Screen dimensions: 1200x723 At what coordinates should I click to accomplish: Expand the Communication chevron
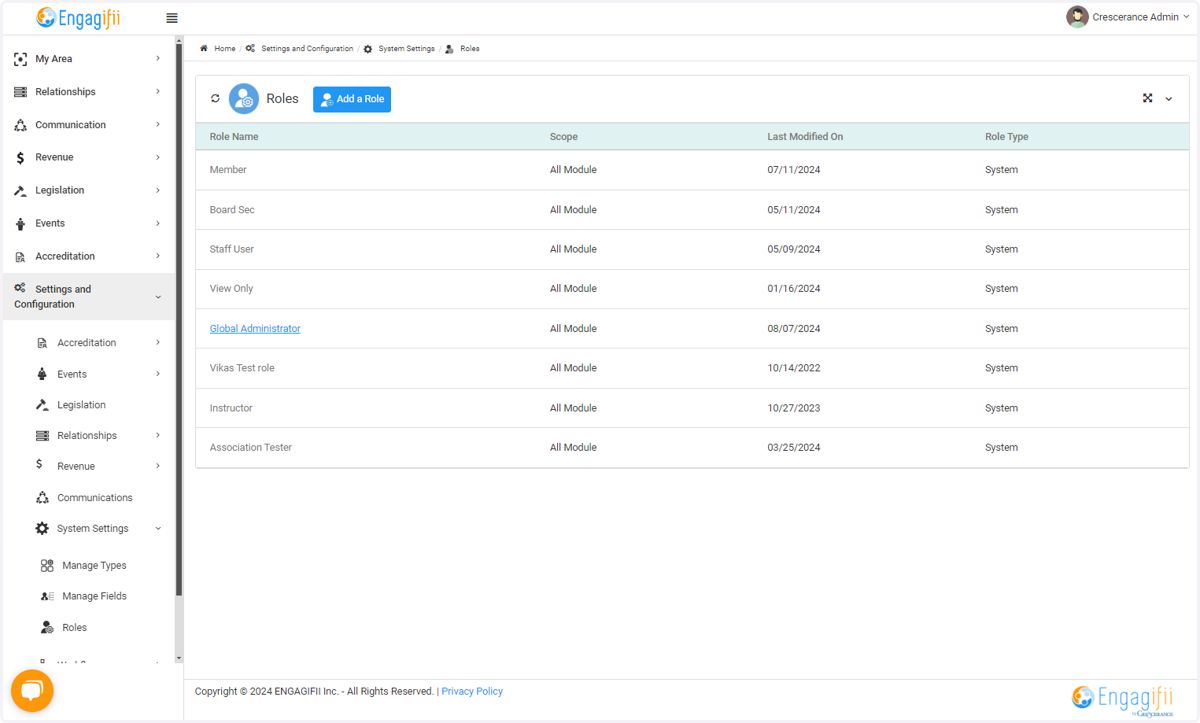pyautogui.click(x=158, y=125)
